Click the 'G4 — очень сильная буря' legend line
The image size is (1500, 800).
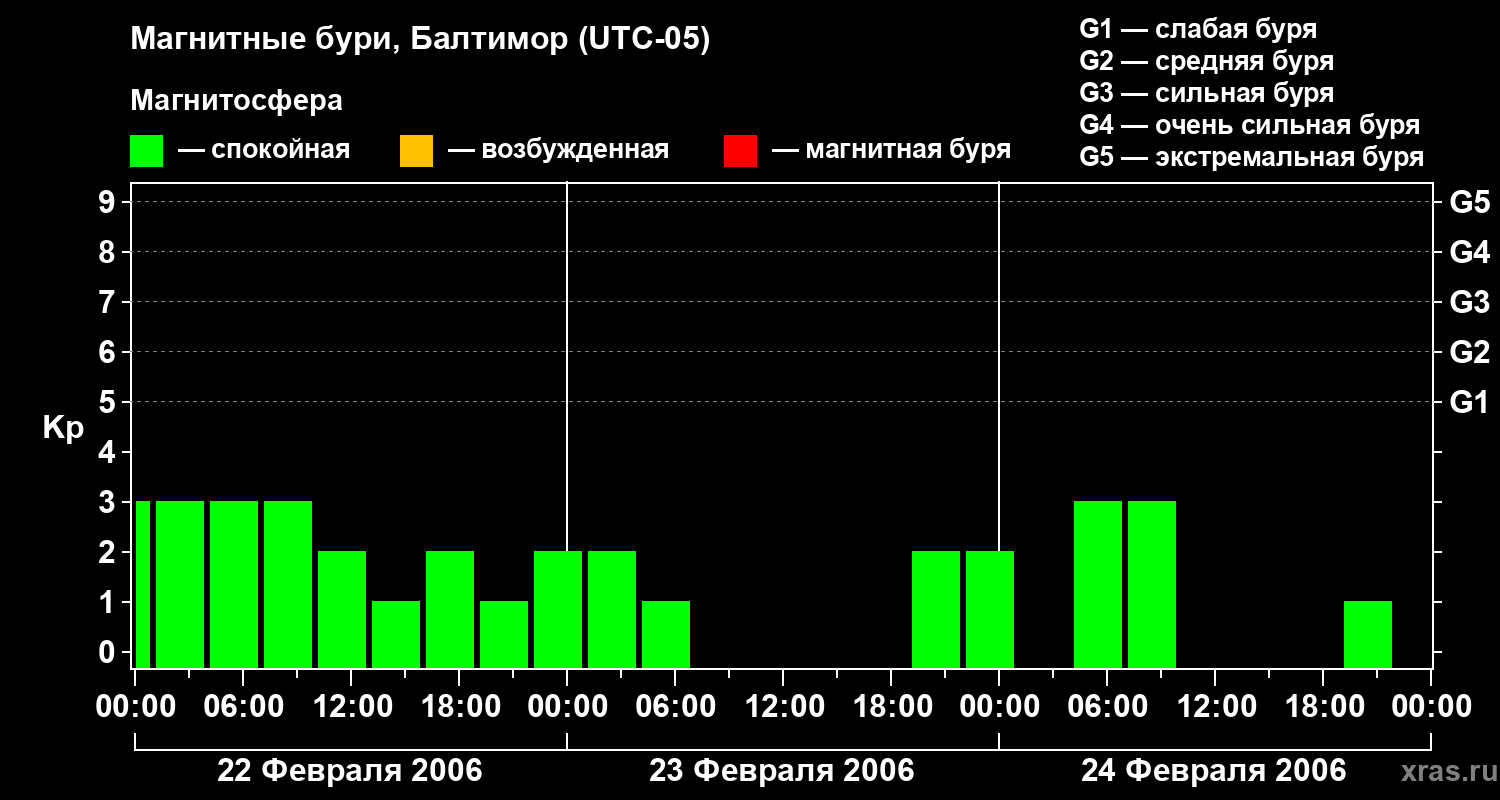tap(1250, 125)
